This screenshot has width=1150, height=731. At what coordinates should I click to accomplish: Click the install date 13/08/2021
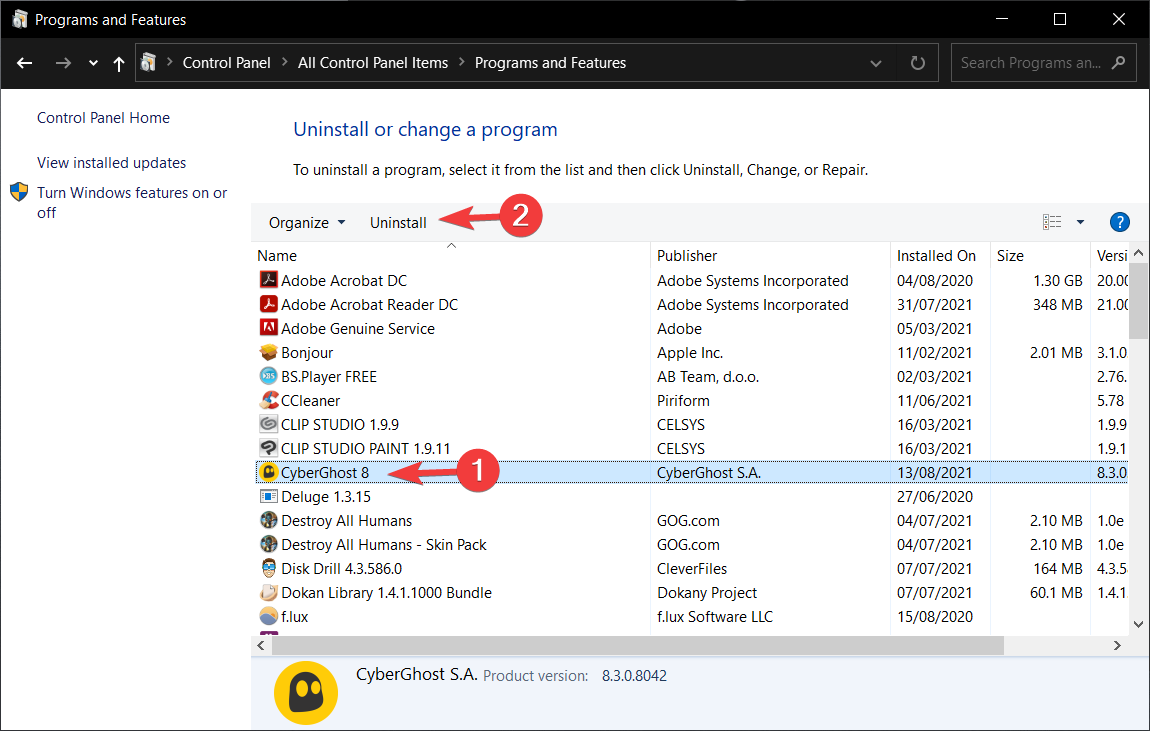point(934,473)
